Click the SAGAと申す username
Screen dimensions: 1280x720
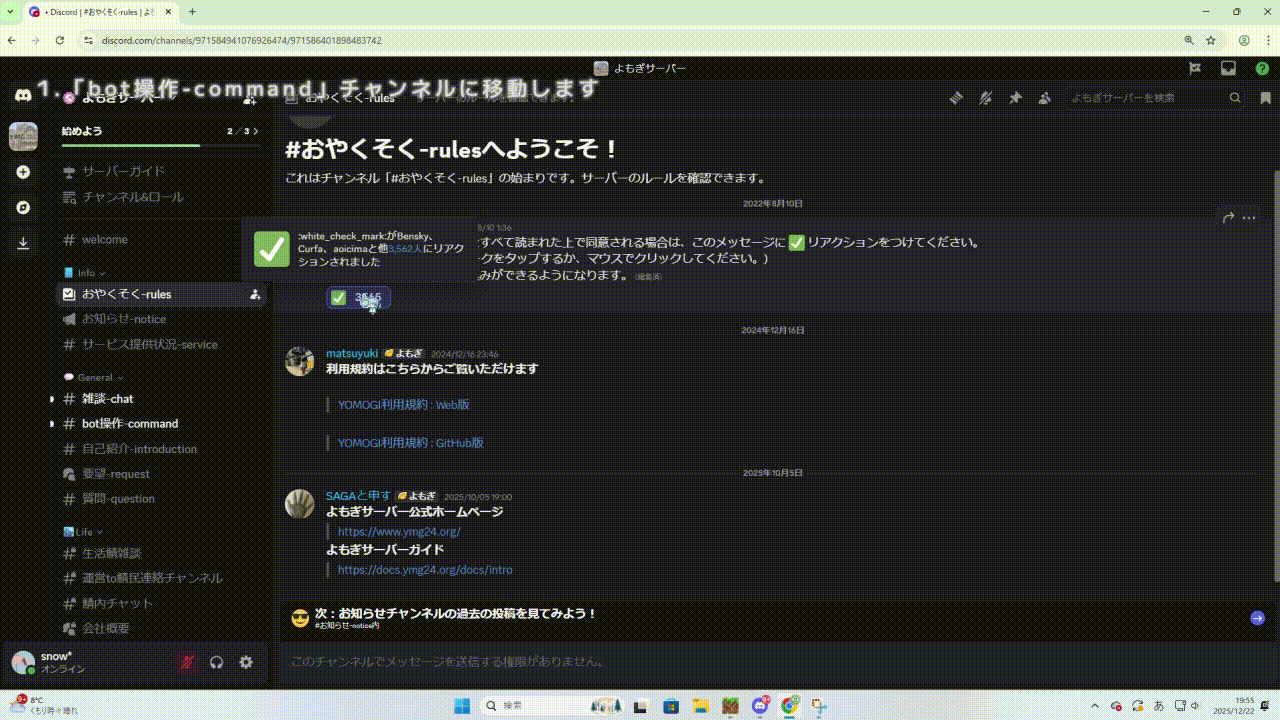(x=358, y=496)
